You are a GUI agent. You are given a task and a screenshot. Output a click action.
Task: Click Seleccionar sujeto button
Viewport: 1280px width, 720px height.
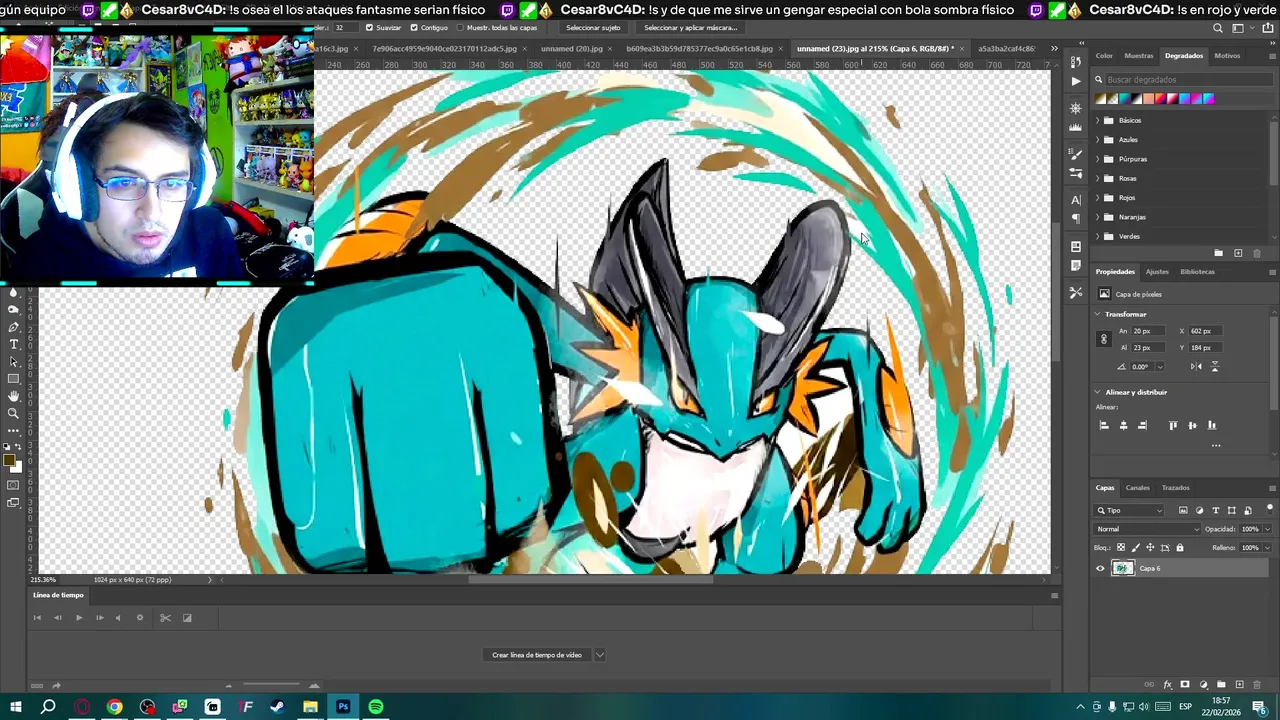pyautogui.click(x=593, y=28)
